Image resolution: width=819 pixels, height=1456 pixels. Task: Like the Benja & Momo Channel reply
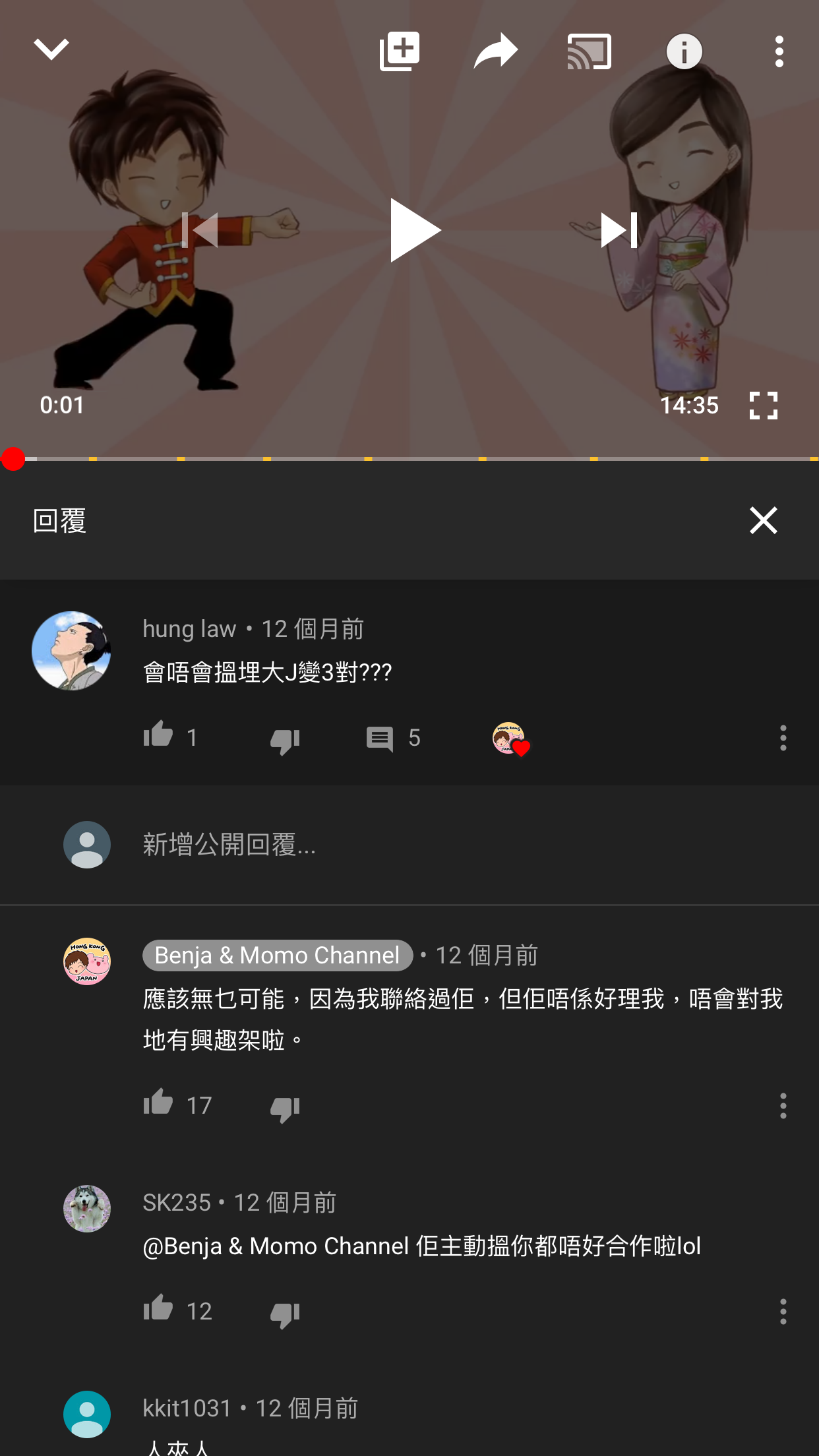[158, 1103]
